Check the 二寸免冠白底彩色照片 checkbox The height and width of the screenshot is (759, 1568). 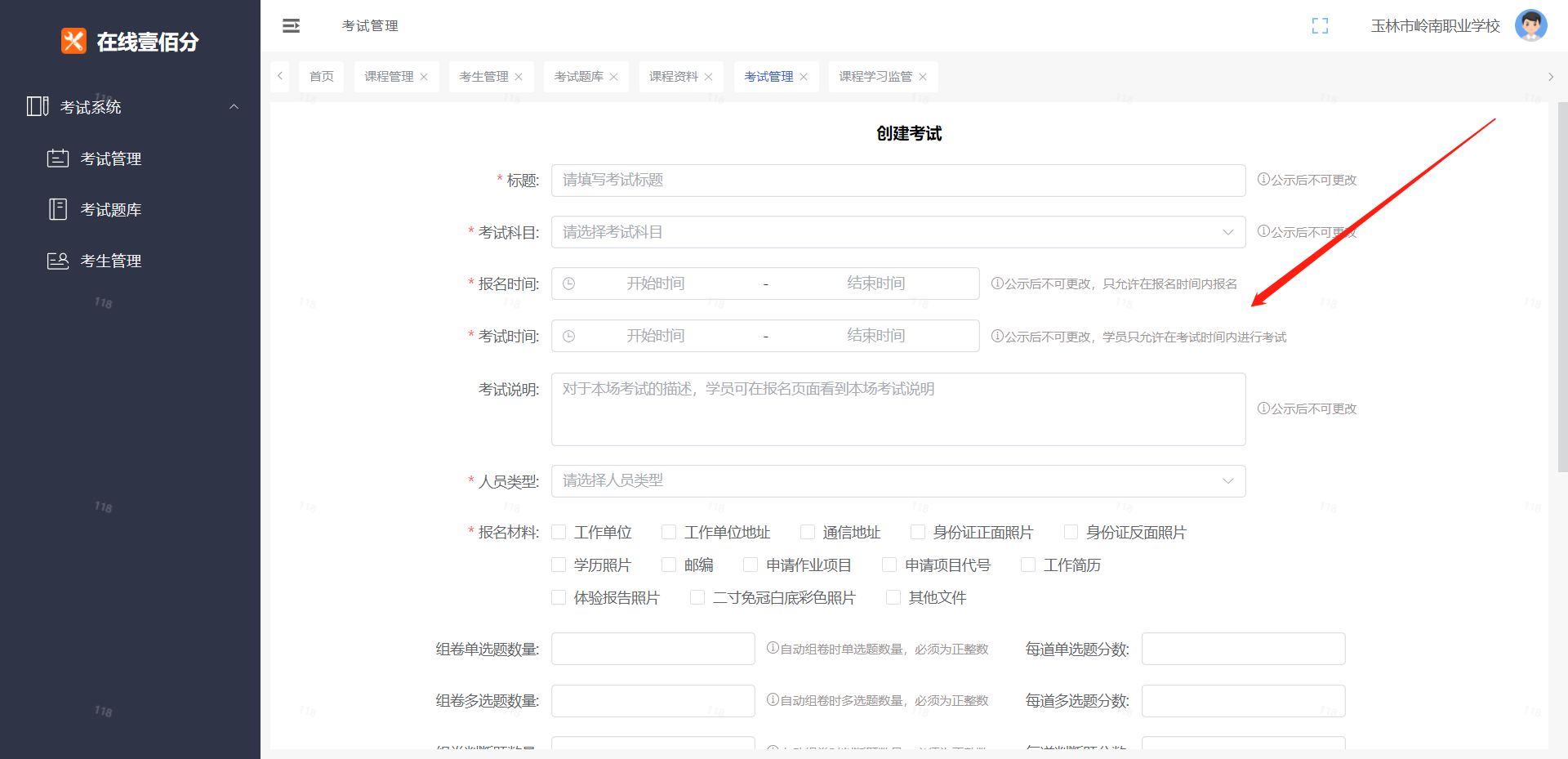pyautogui.click(x=697, y=597)
